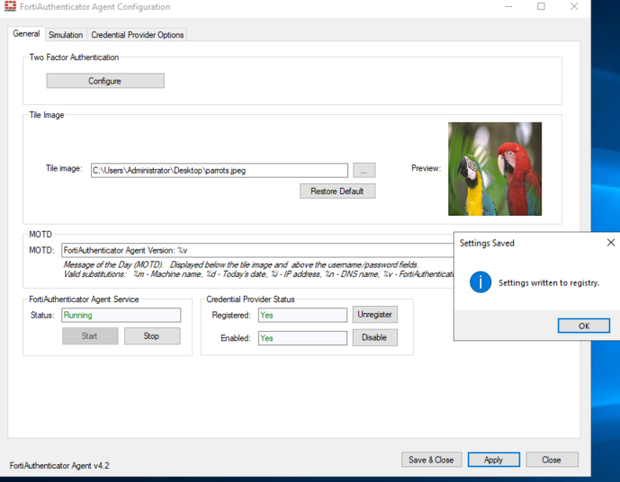Apply the configuration settings
Image resolution: width=620 pixels, height=482 pixels.
[493, 460]
